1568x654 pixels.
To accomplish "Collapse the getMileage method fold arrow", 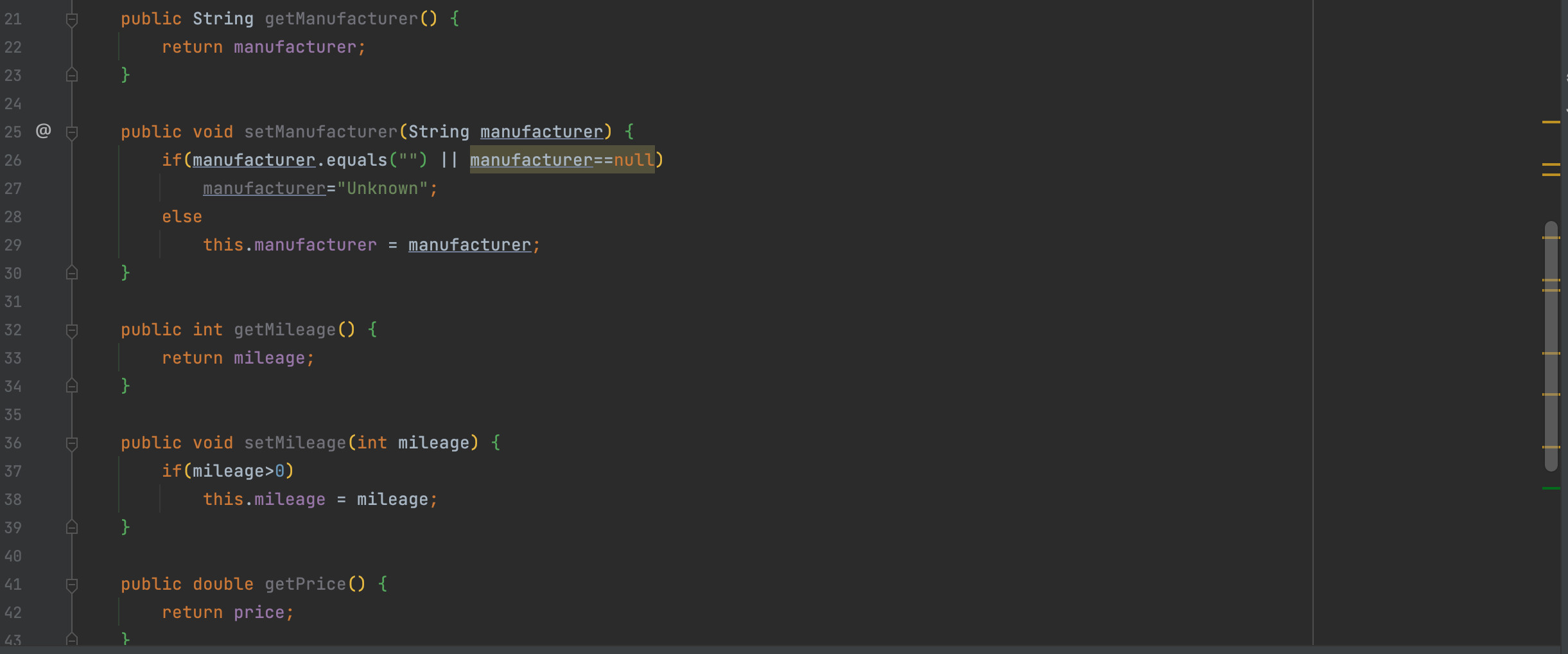I will click(x=71, y=330).
